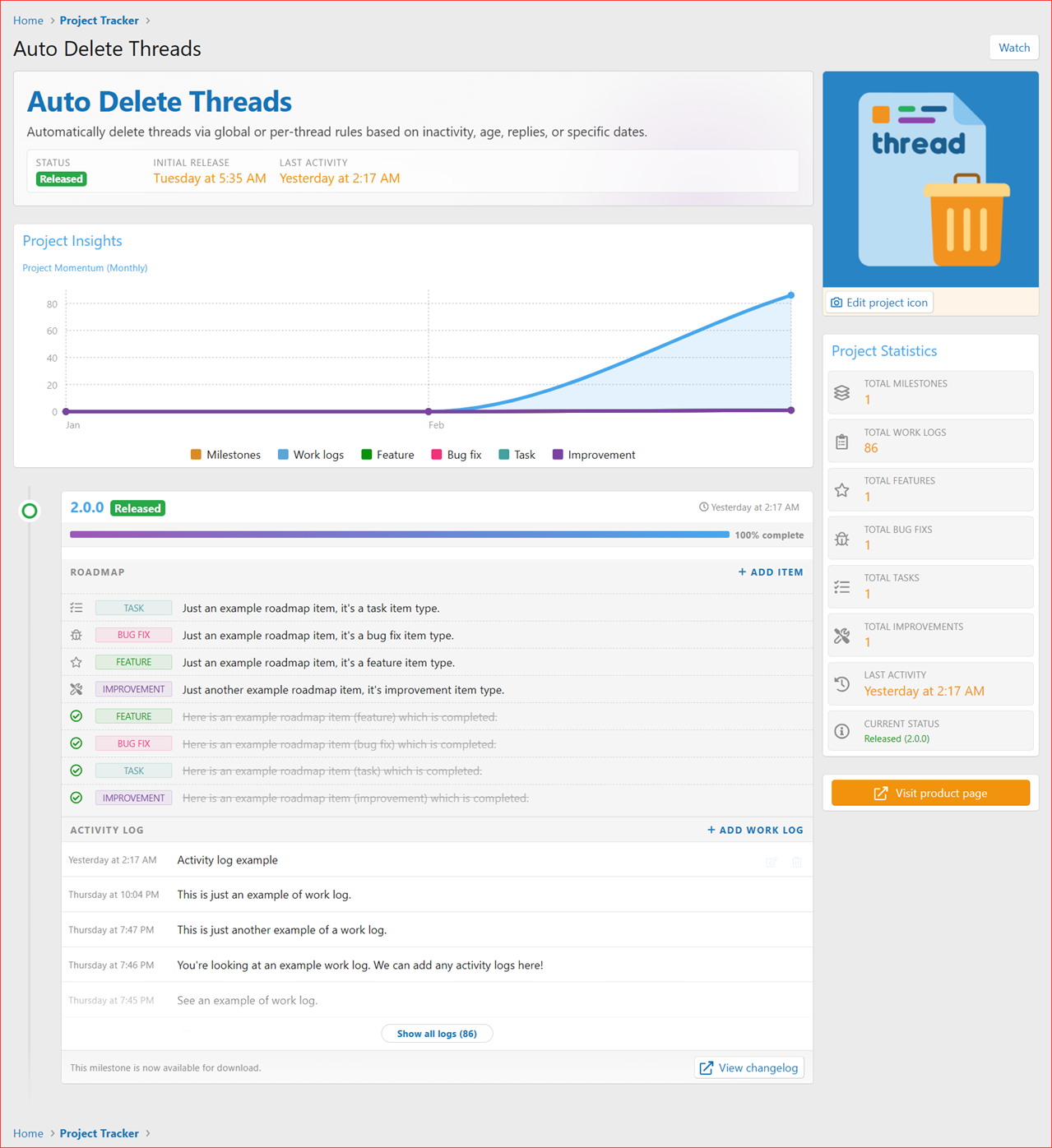1052x1148 pixels.
Task: Show all 86 work logs
Action: coord(437,1033)
